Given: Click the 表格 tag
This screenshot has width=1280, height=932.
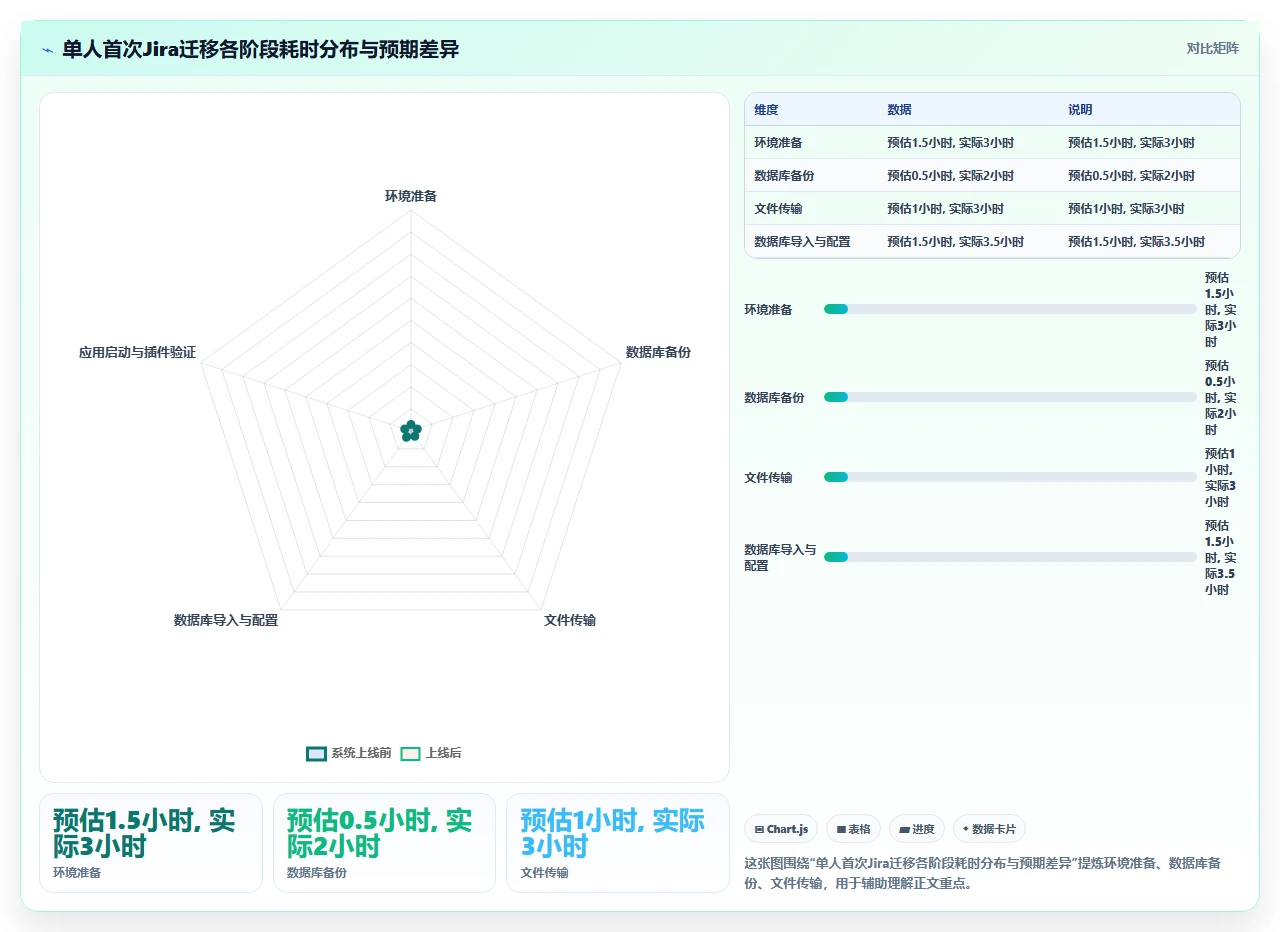Looking at the screenshot, I should click(853, 829).
